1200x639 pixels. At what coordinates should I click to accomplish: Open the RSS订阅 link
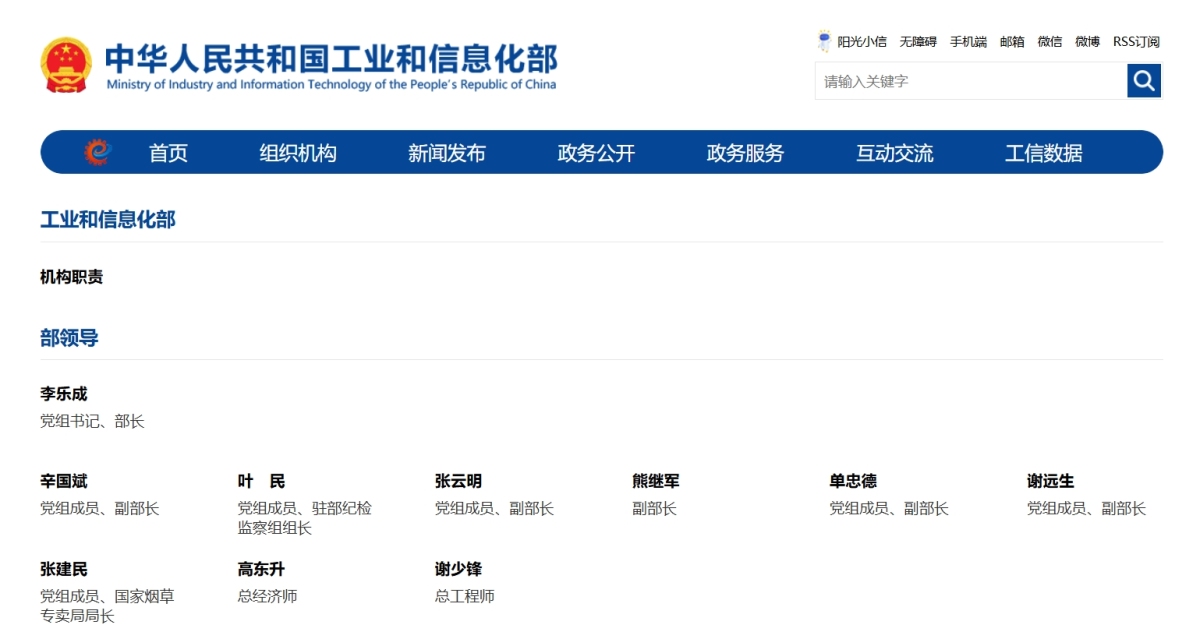1136,42
